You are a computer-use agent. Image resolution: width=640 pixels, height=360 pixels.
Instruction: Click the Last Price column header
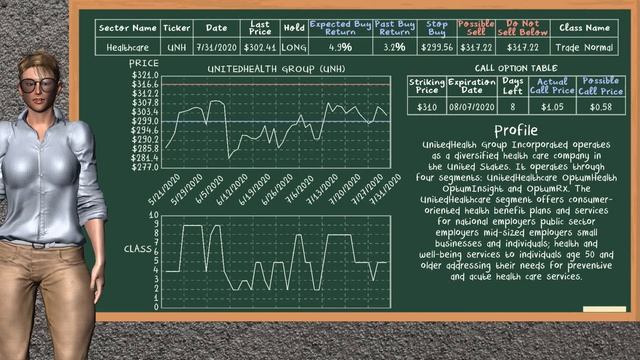click(260, 28)
